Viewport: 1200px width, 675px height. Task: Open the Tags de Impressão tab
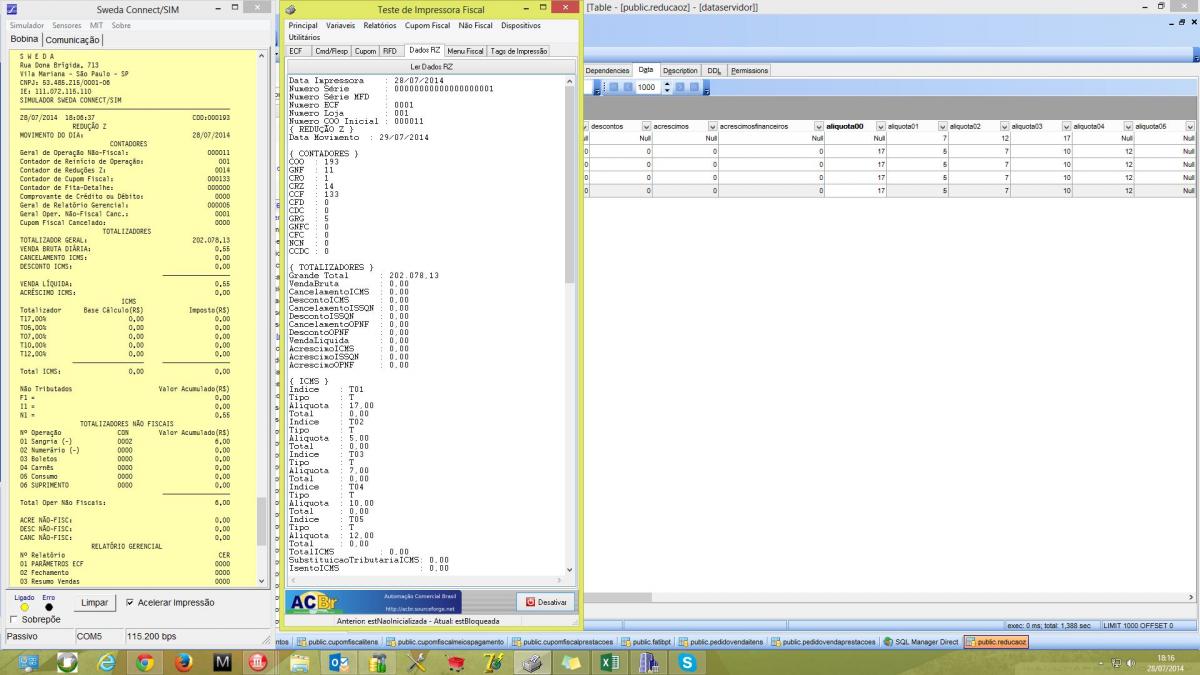(519, 50)
